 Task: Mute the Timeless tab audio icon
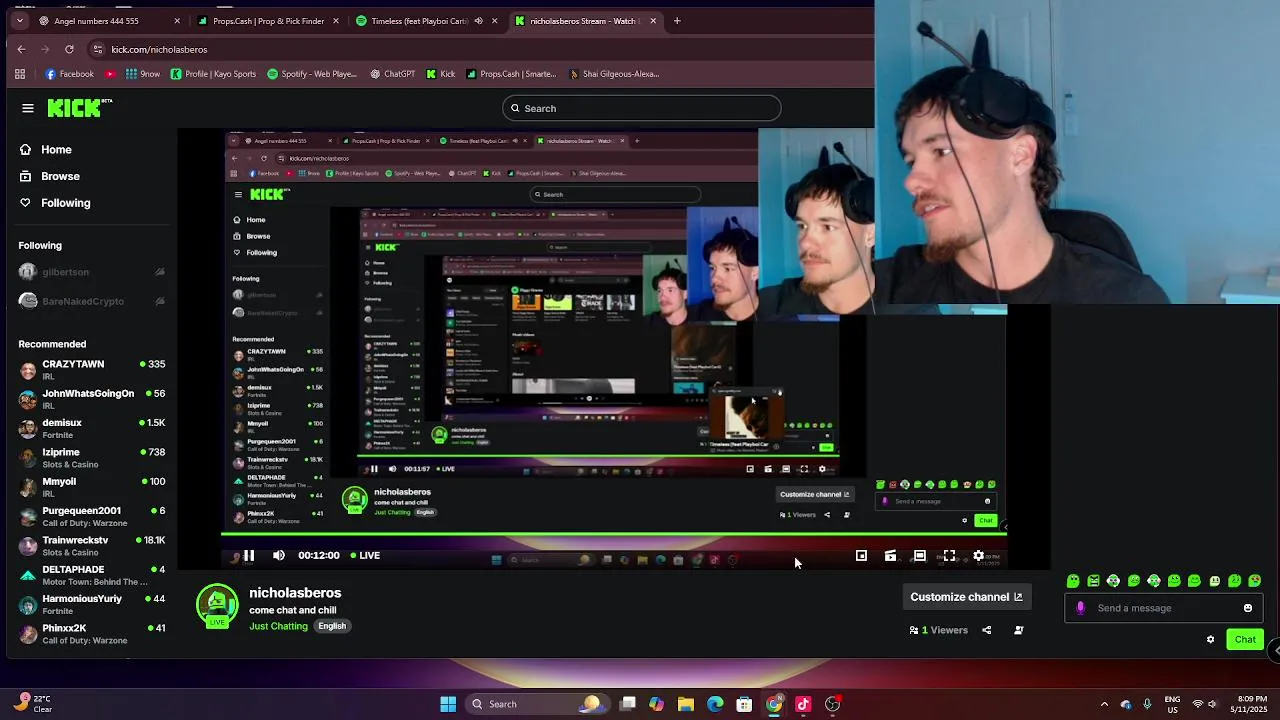coord(478,21)
